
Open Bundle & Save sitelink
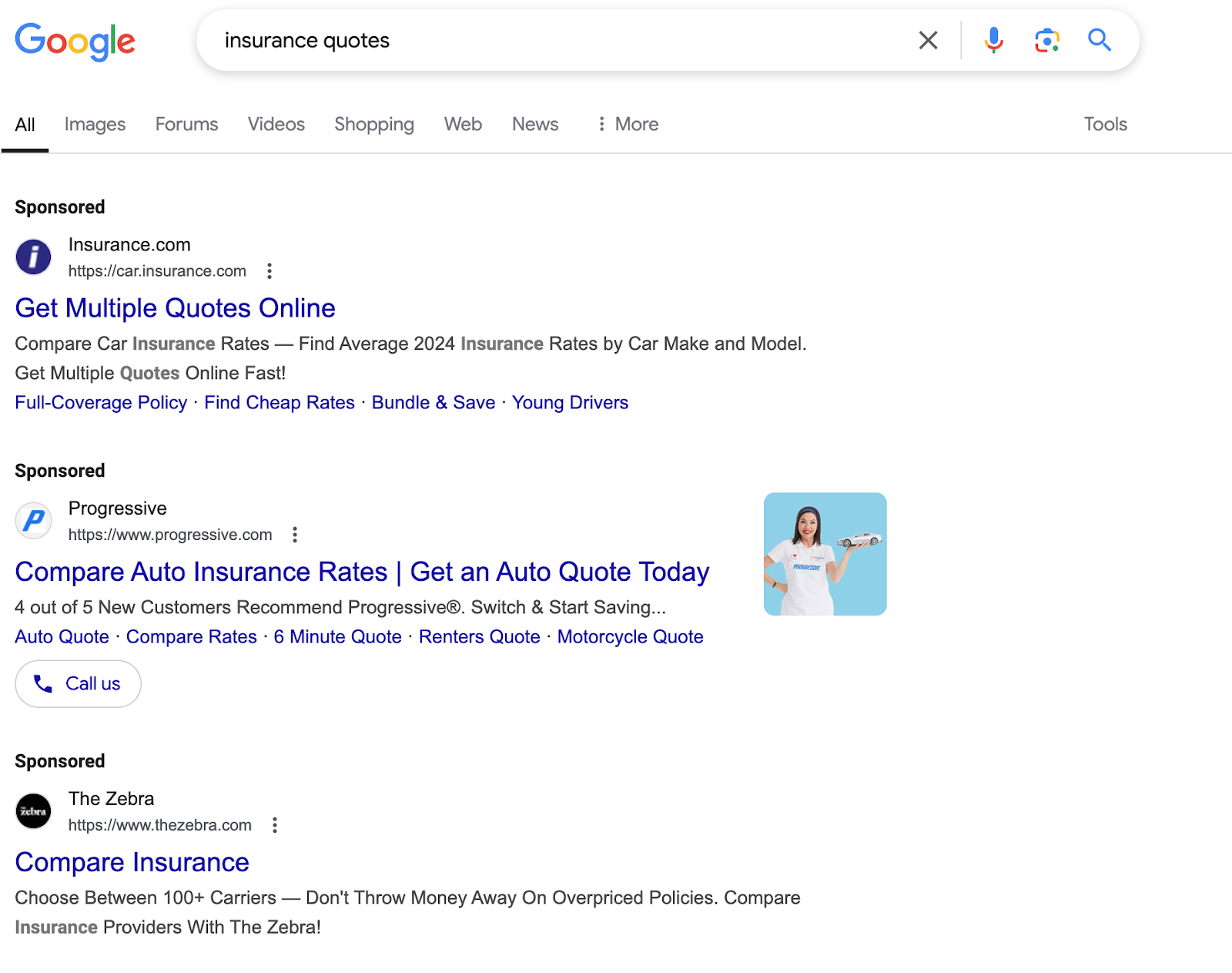[434, 403]
